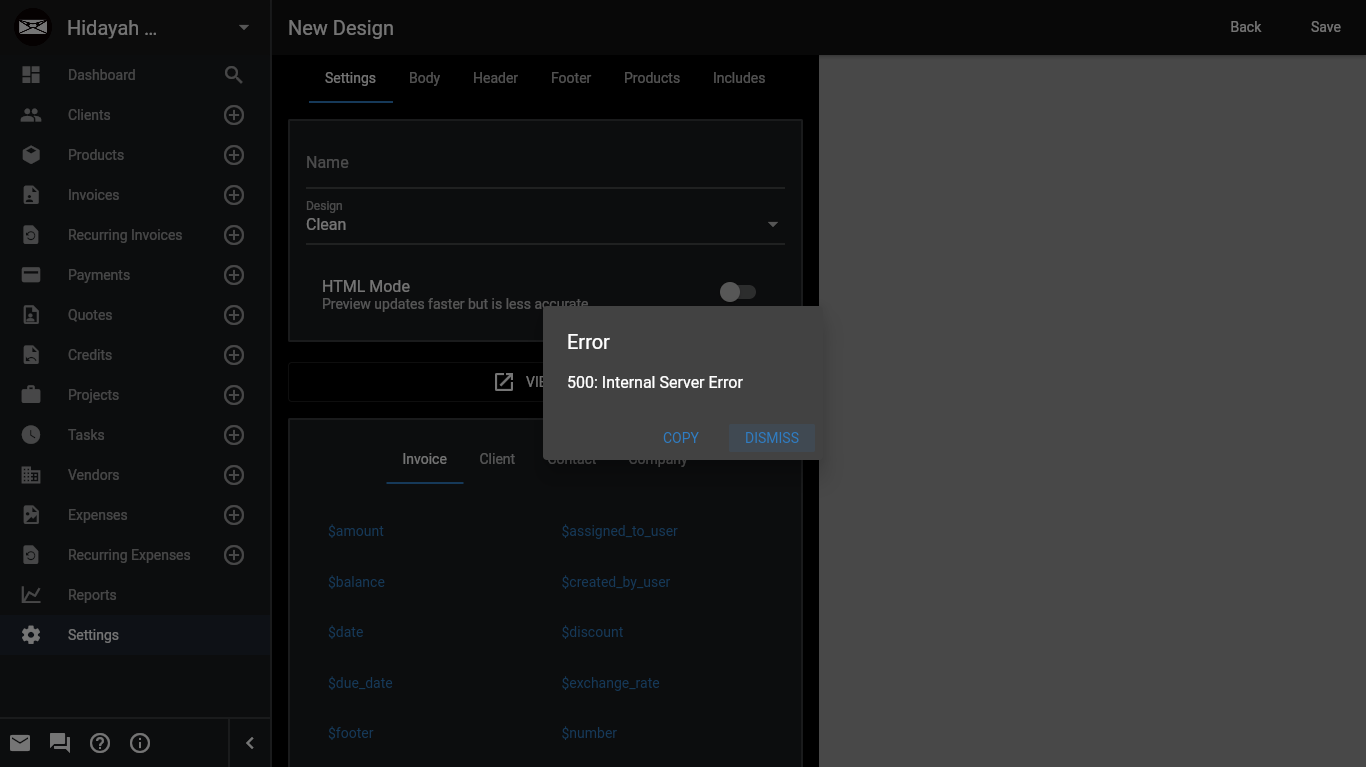Switch to the Includes tab
The width and height of the screenshot is (1368, 767).
coord(739,78)
